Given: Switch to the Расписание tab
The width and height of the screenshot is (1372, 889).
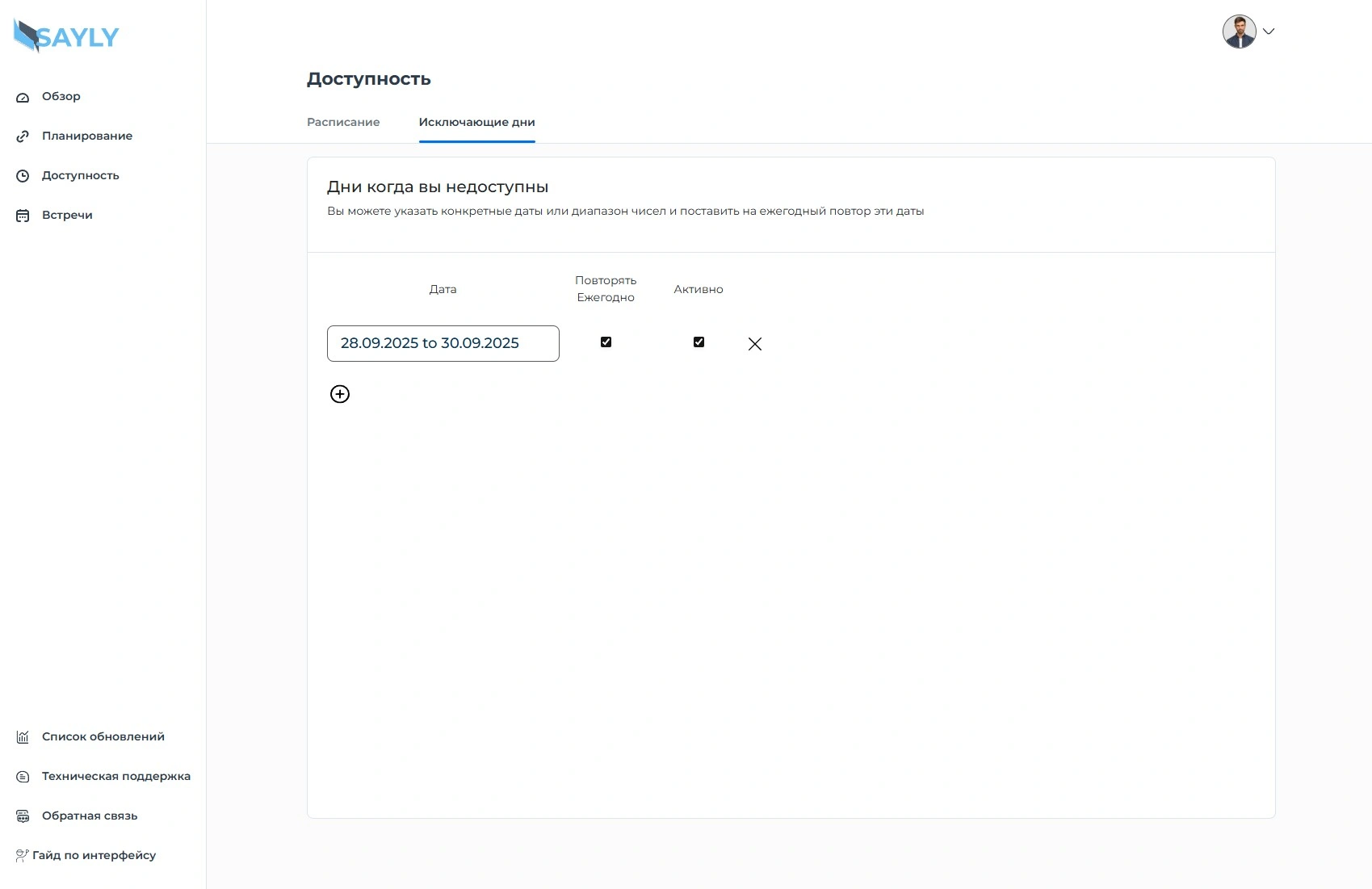Looking at the screenshot, I should click(343, 122).
